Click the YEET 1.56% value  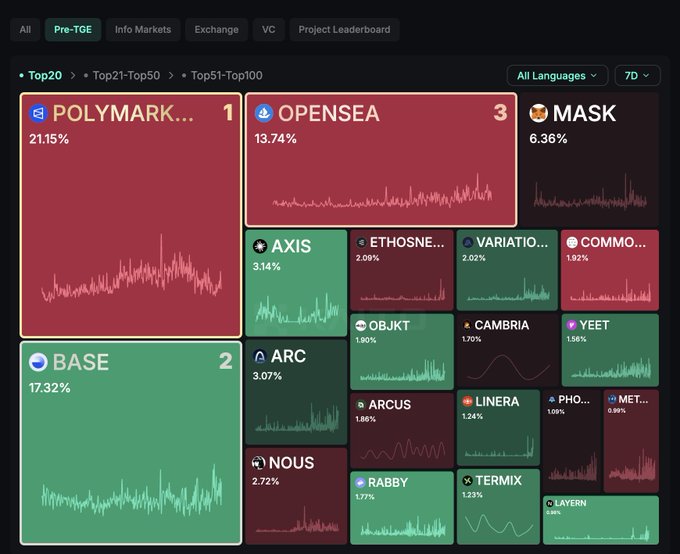click(576, 339)
